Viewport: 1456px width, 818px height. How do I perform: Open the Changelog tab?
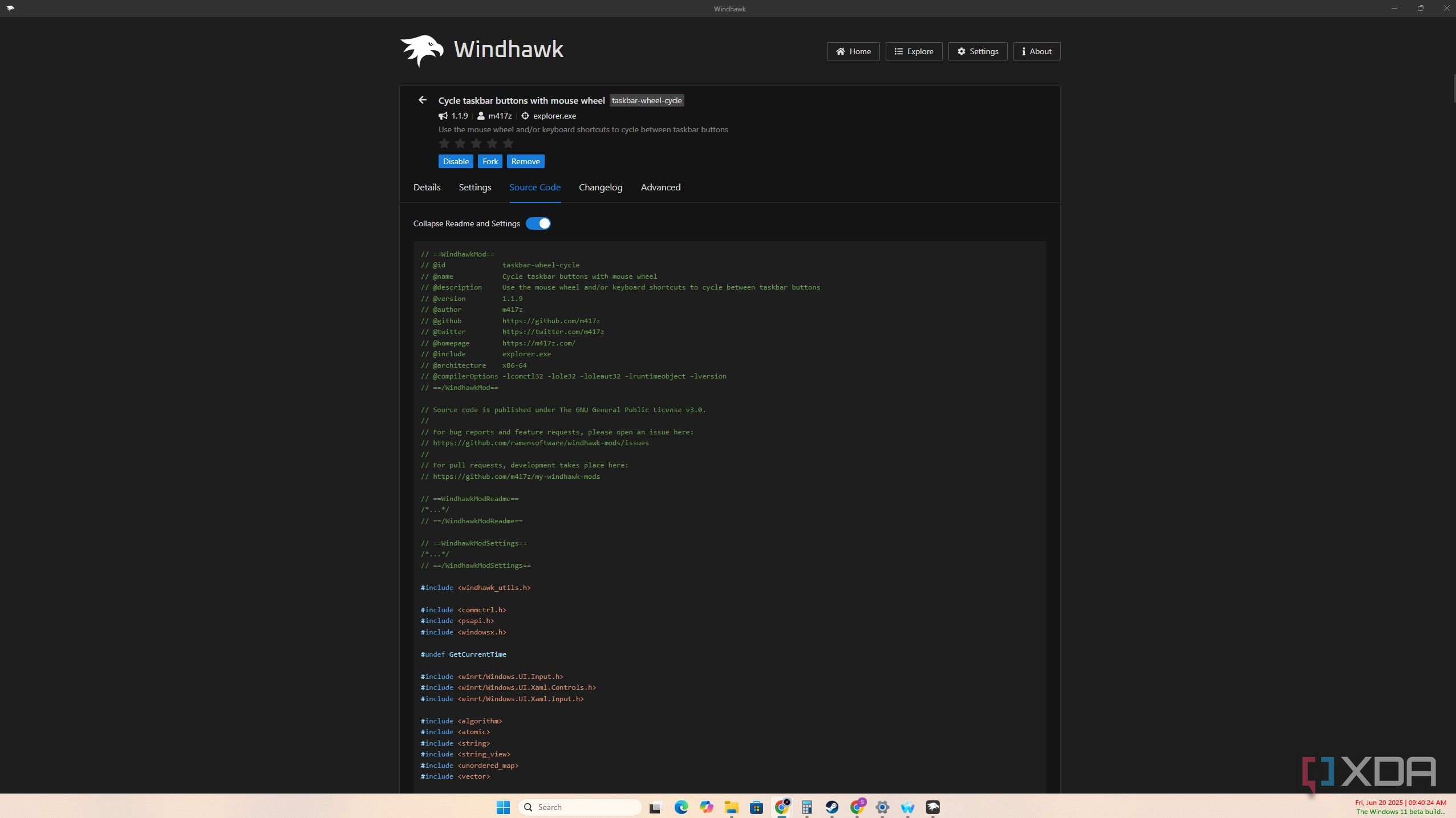tap(601, 187)
